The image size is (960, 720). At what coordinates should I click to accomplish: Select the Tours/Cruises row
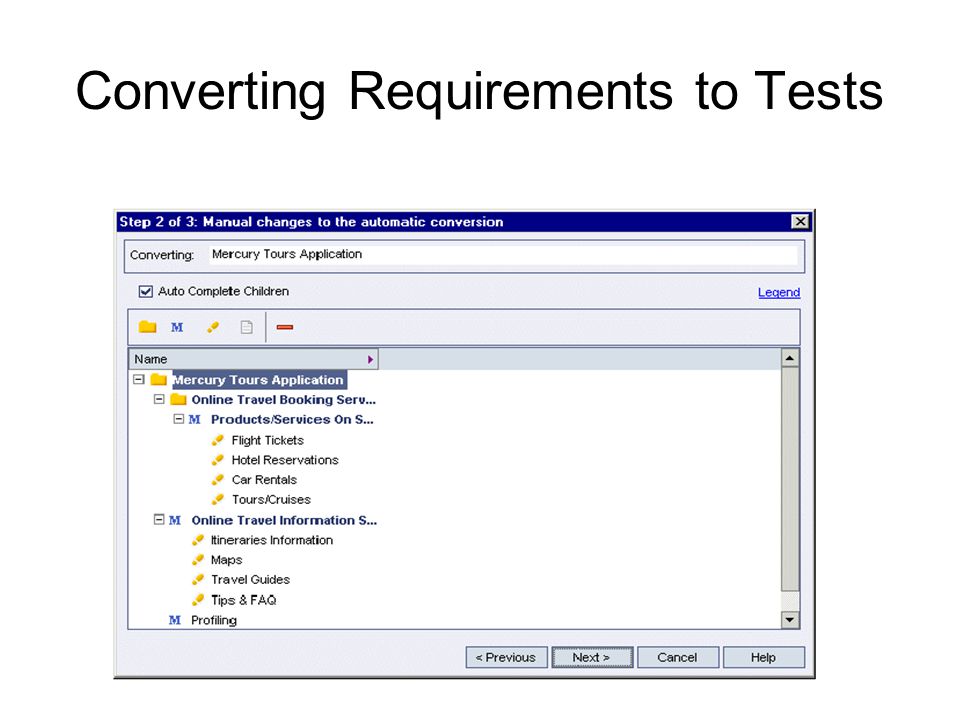click(271, 500)
